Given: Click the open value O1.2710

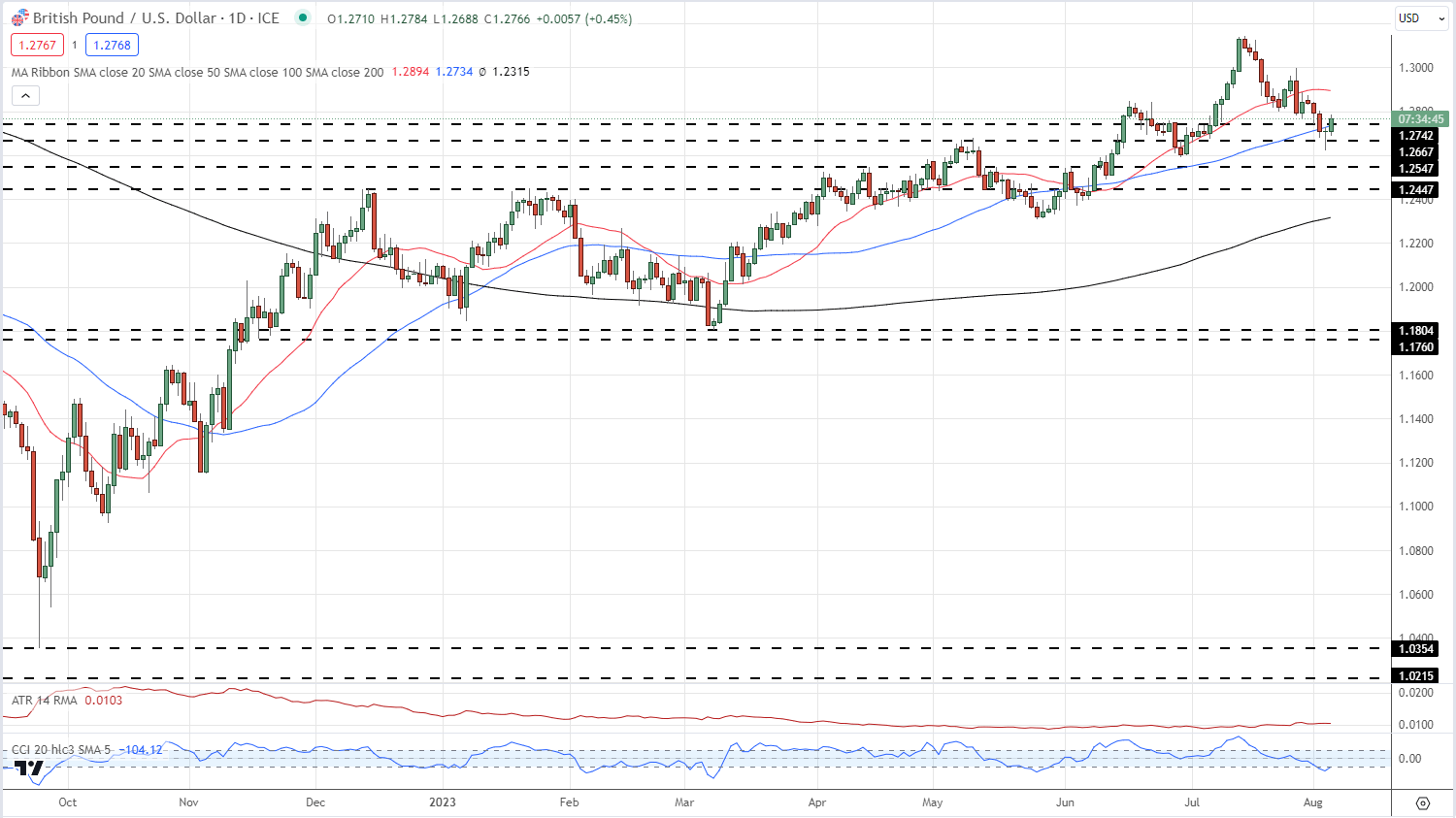Looking at the screenshot, I should pyautogui.click(x=350, y=18).
